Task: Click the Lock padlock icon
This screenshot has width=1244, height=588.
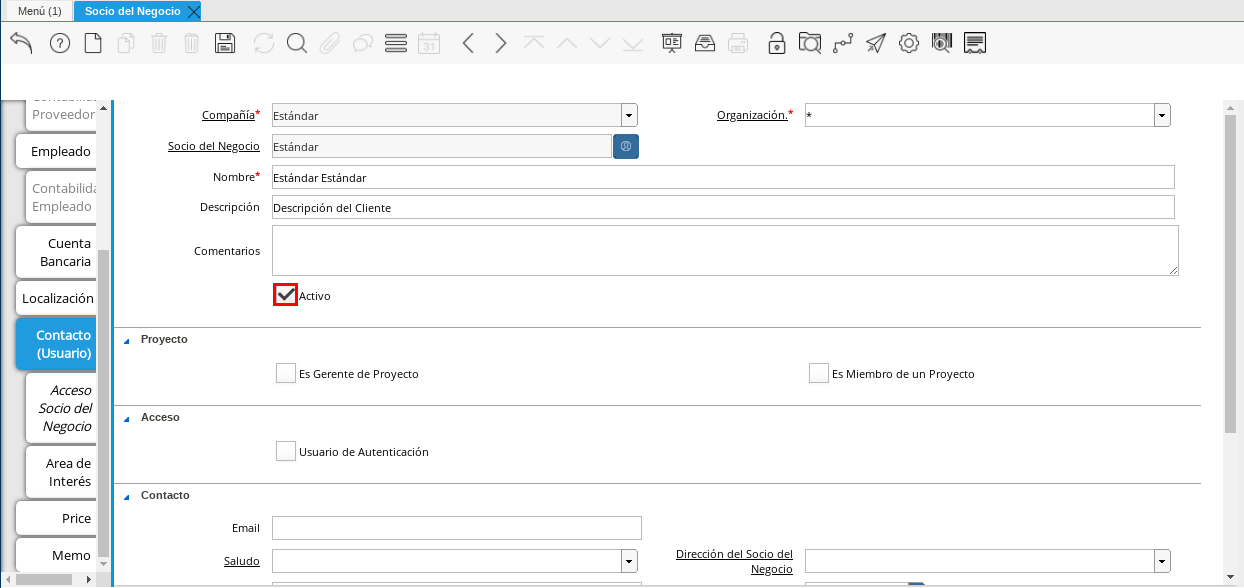Action: coord(777,43)
